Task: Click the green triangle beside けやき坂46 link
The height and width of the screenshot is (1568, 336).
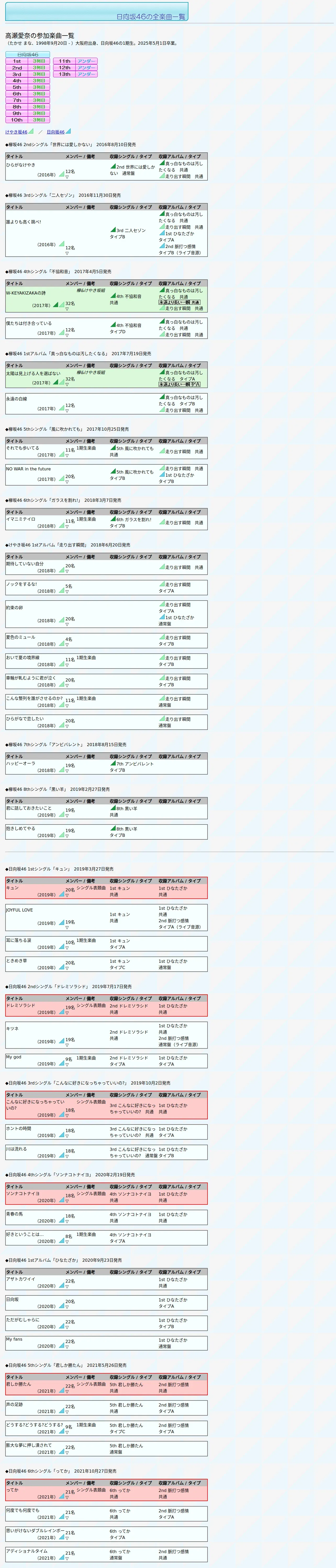Action: pos(31,131)
